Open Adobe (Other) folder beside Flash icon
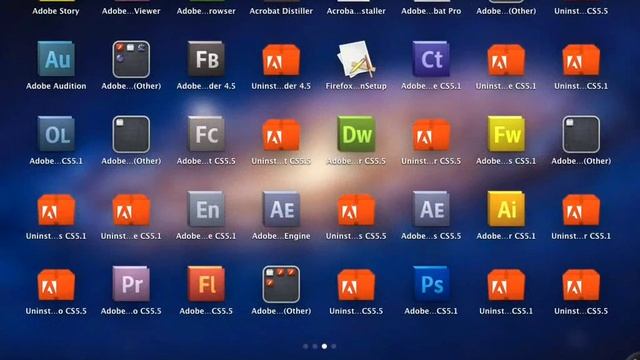This screenshot has height=360, width=640. point(281,284)
